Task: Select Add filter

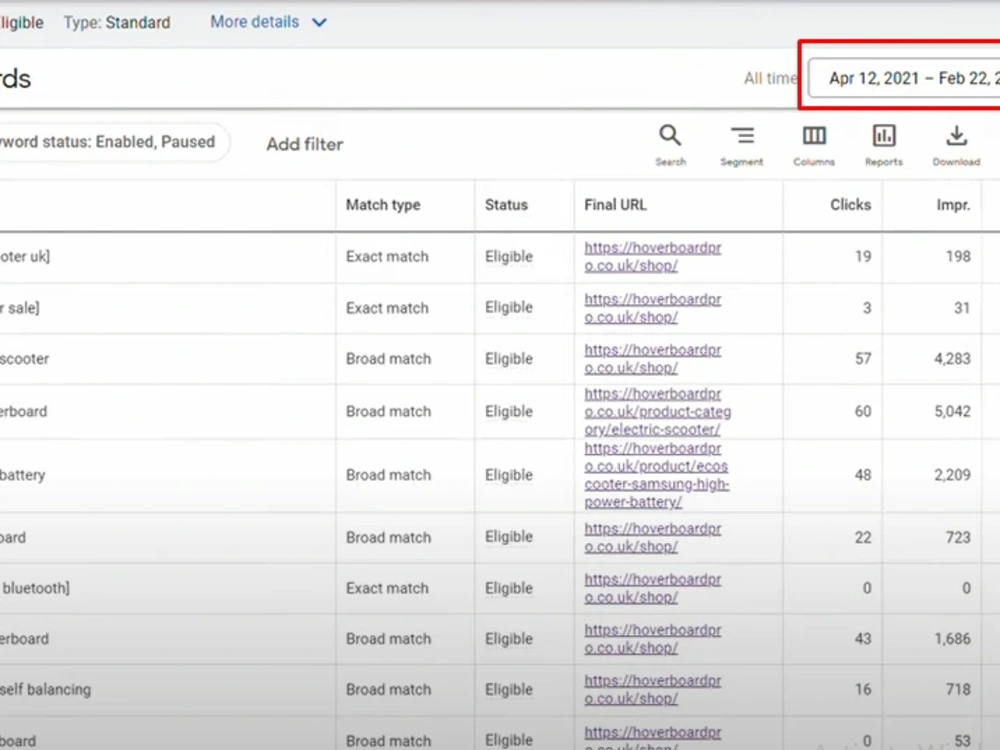Action: (305, 144)
